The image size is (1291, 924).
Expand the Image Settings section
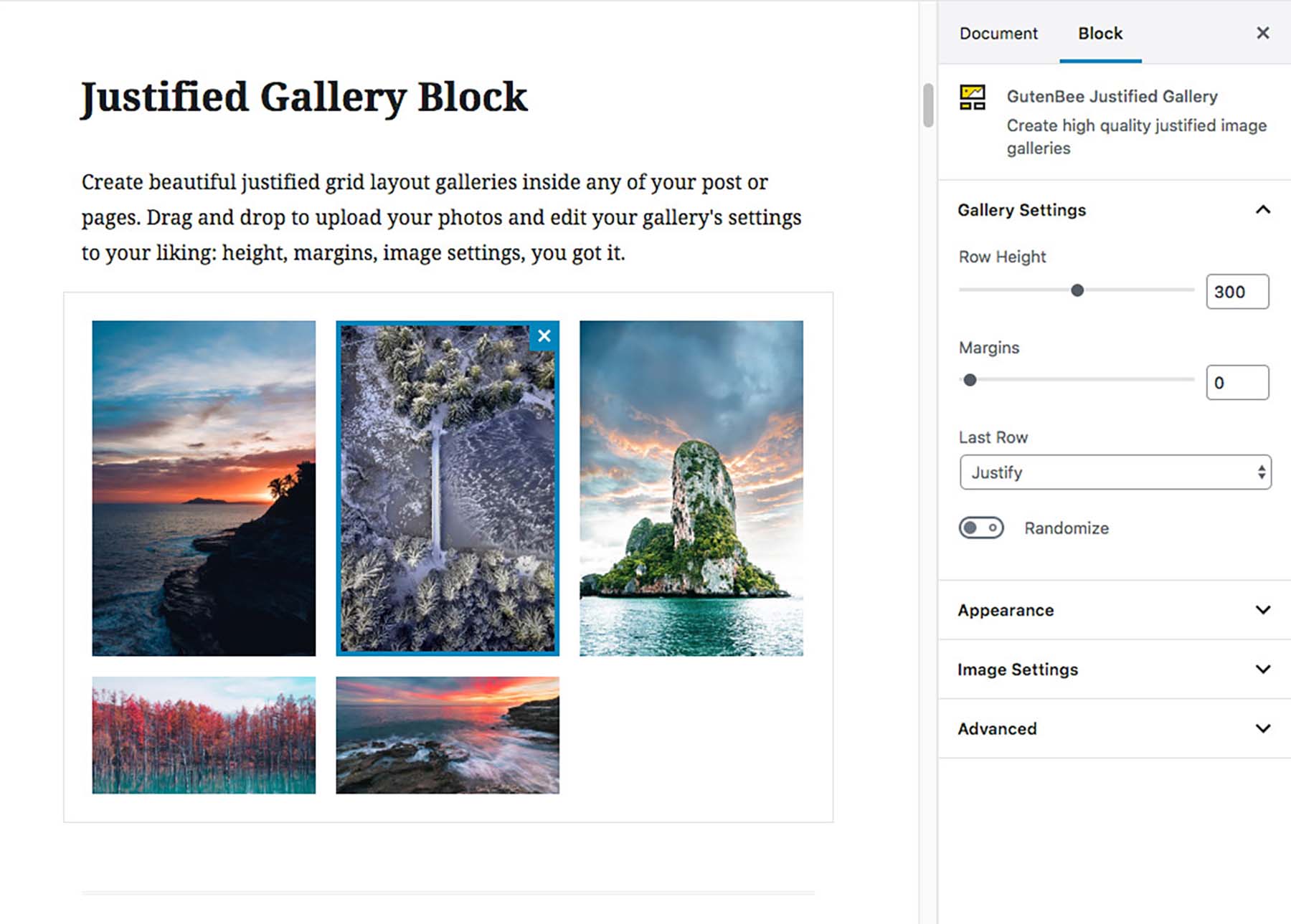(x=1112, y=669)
